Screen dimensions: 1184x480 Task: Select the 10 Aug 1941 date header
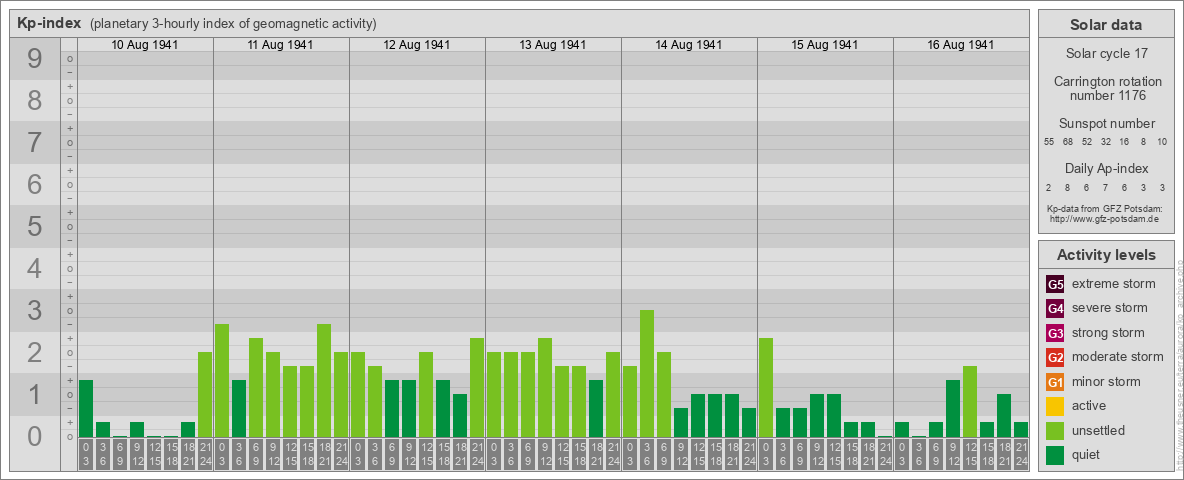click(x=145, y=45)
